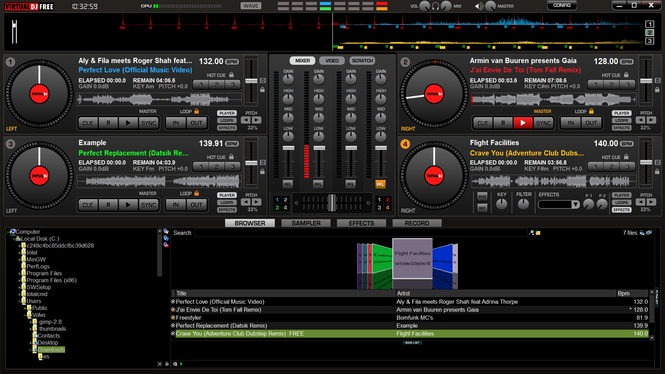
Task: Expand the Public folder in the tree
Action: (x=25, y=308)
